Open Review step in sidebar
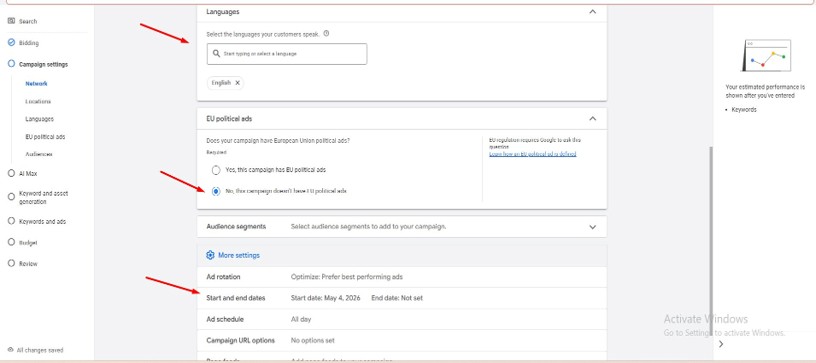The width and height of the screenshot is (816, 363). pos(28,264)
